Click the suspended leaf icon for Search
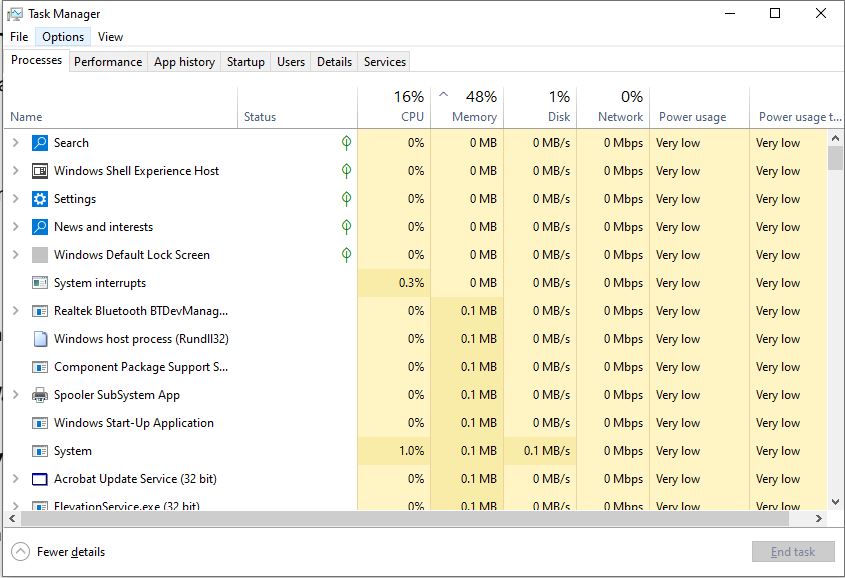The image size is (845, 578). point(347,143)
